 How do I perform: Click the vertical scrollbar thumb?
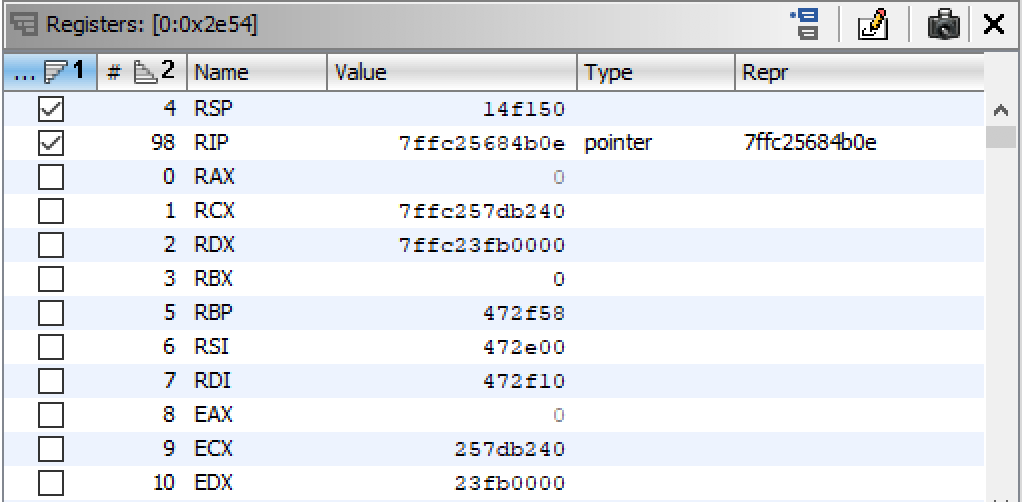1000,137
